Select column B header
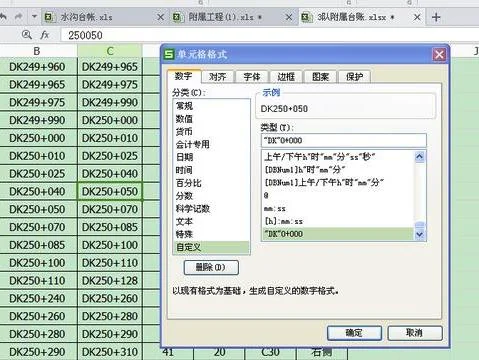This screenshot has height=360, width=479. (37, 51)
